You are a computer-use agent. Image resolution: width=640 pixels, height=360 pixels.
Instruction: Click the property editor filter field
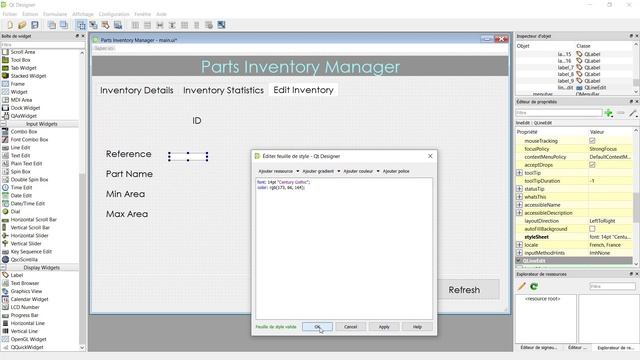(x=559, y=113)
